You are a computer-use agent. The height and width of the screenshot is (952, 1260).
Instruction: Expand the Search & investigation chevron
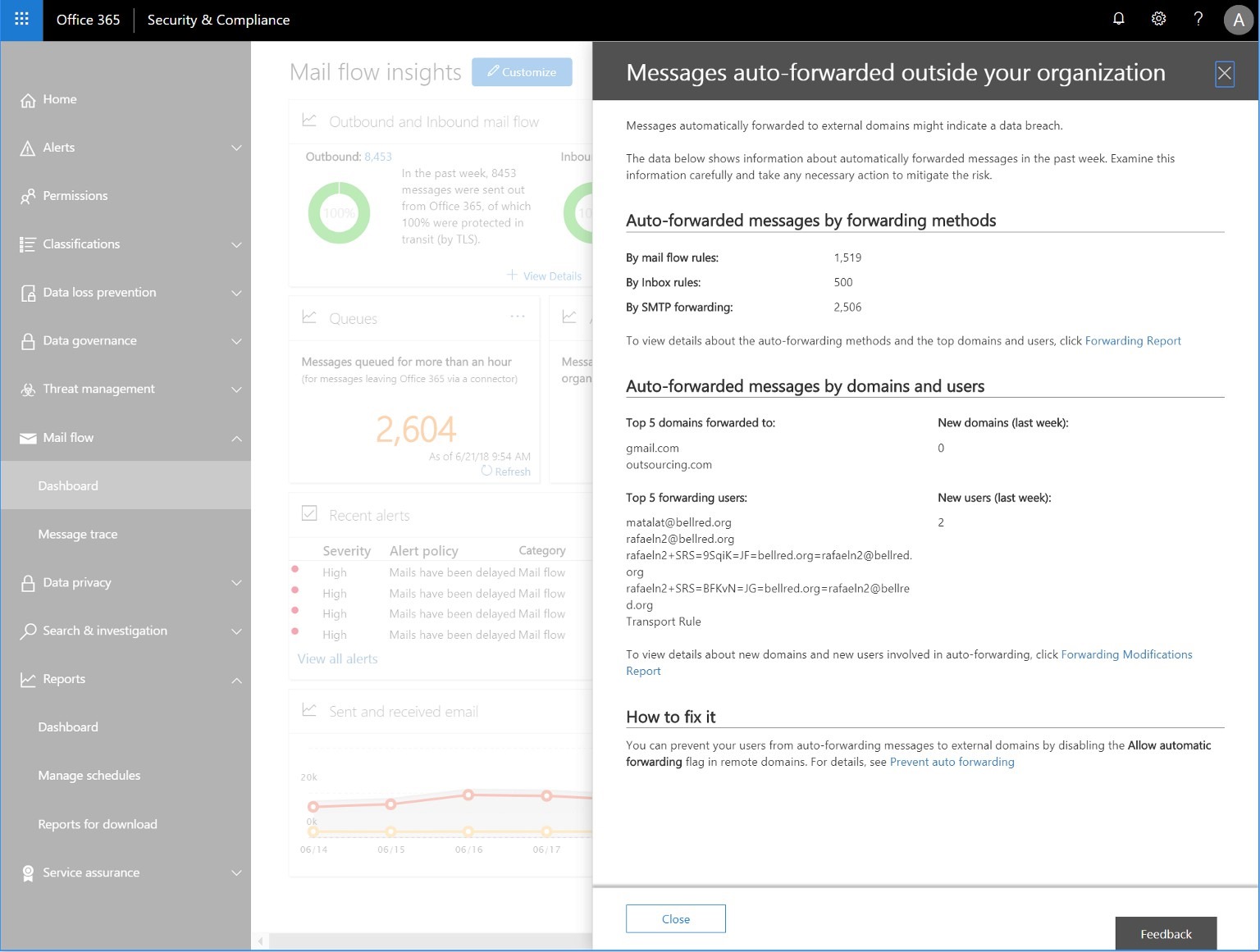click(236, 631)
